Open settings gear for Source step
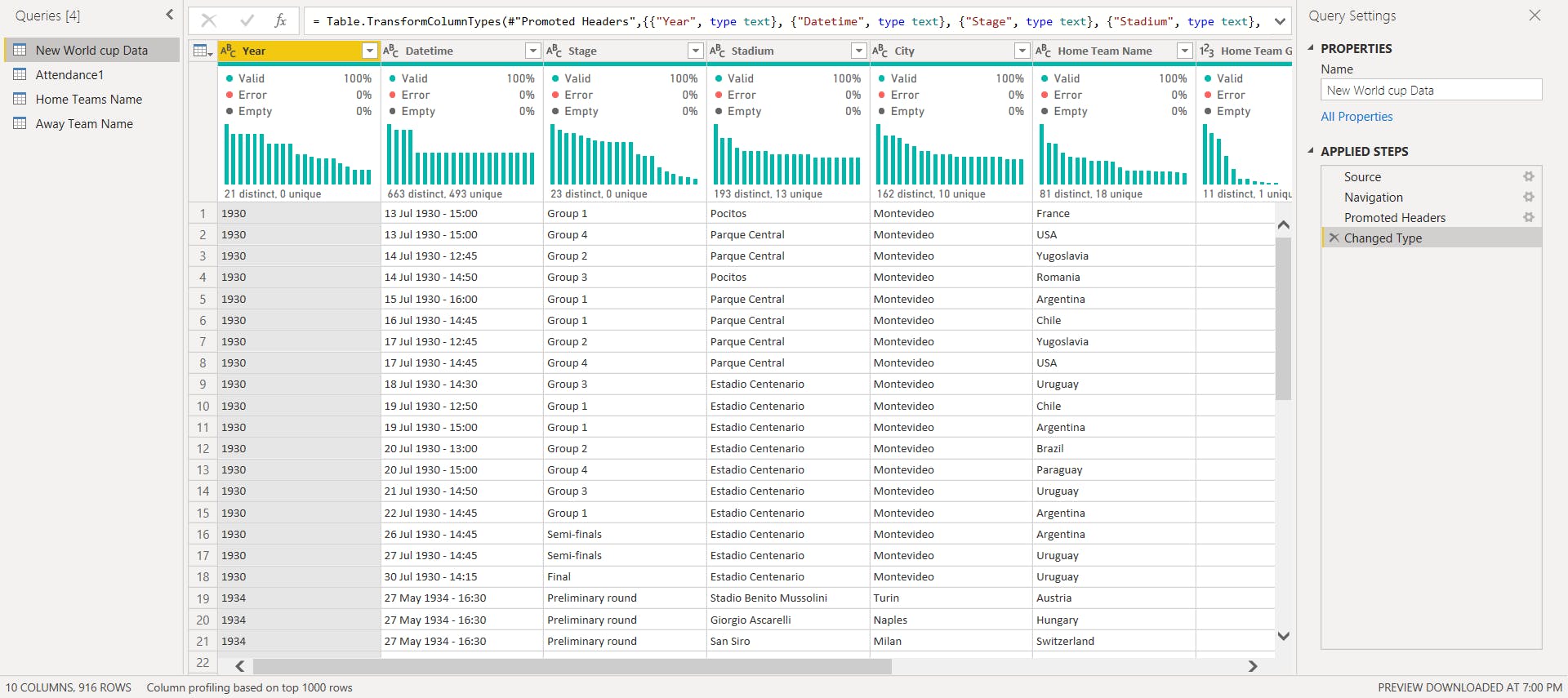The image size is (1568, 698). click(1529, 176)
